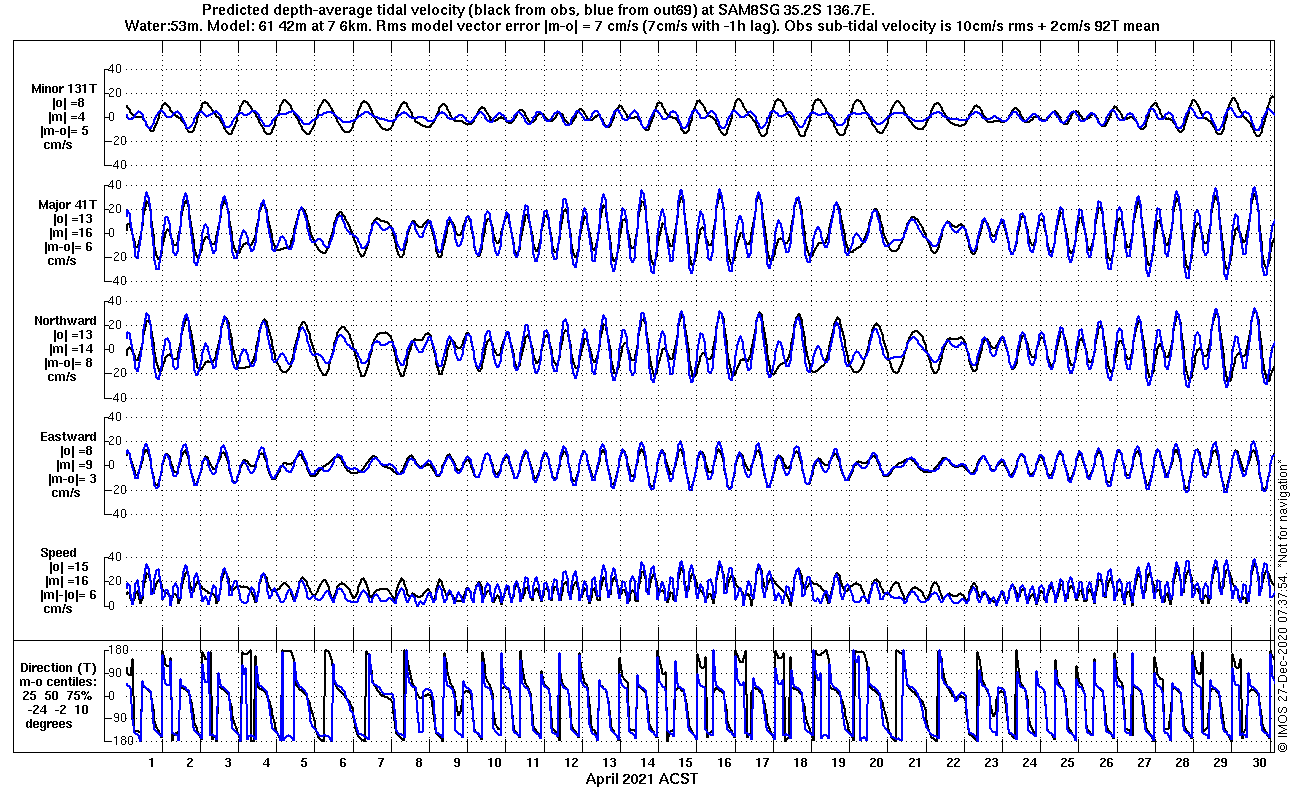The width and height of the screenshot is (1300, 800).
Task: Click the "April 2021 ACST" axis title
Action: pos(642,778)
